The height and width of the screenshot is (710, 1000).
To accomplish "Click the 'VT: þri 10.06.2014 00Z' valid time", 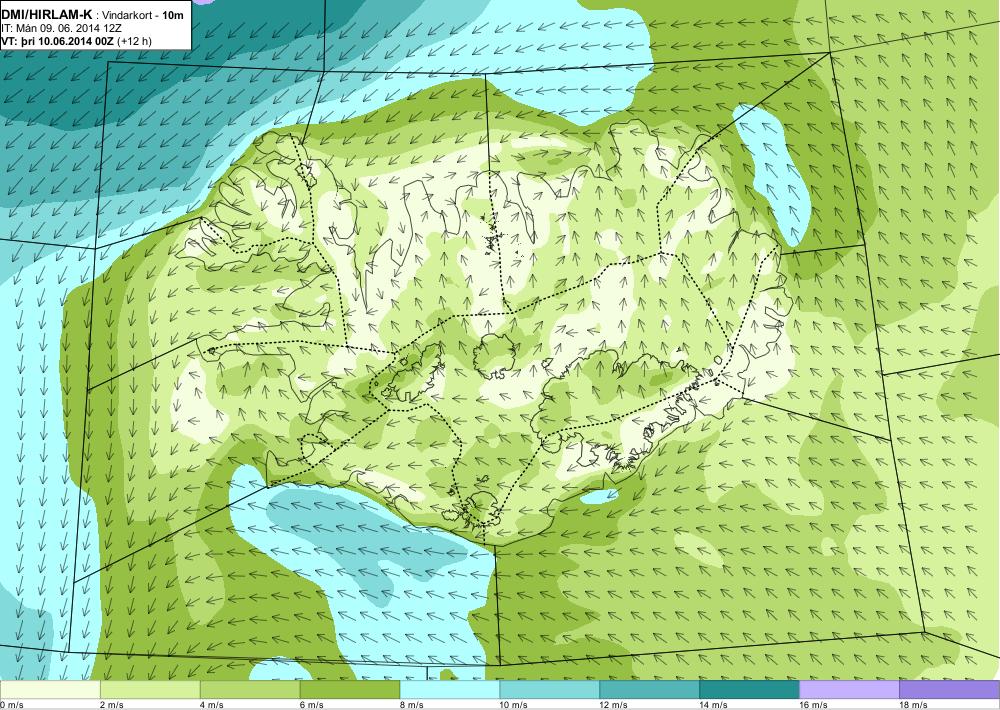I will [57, 41].
